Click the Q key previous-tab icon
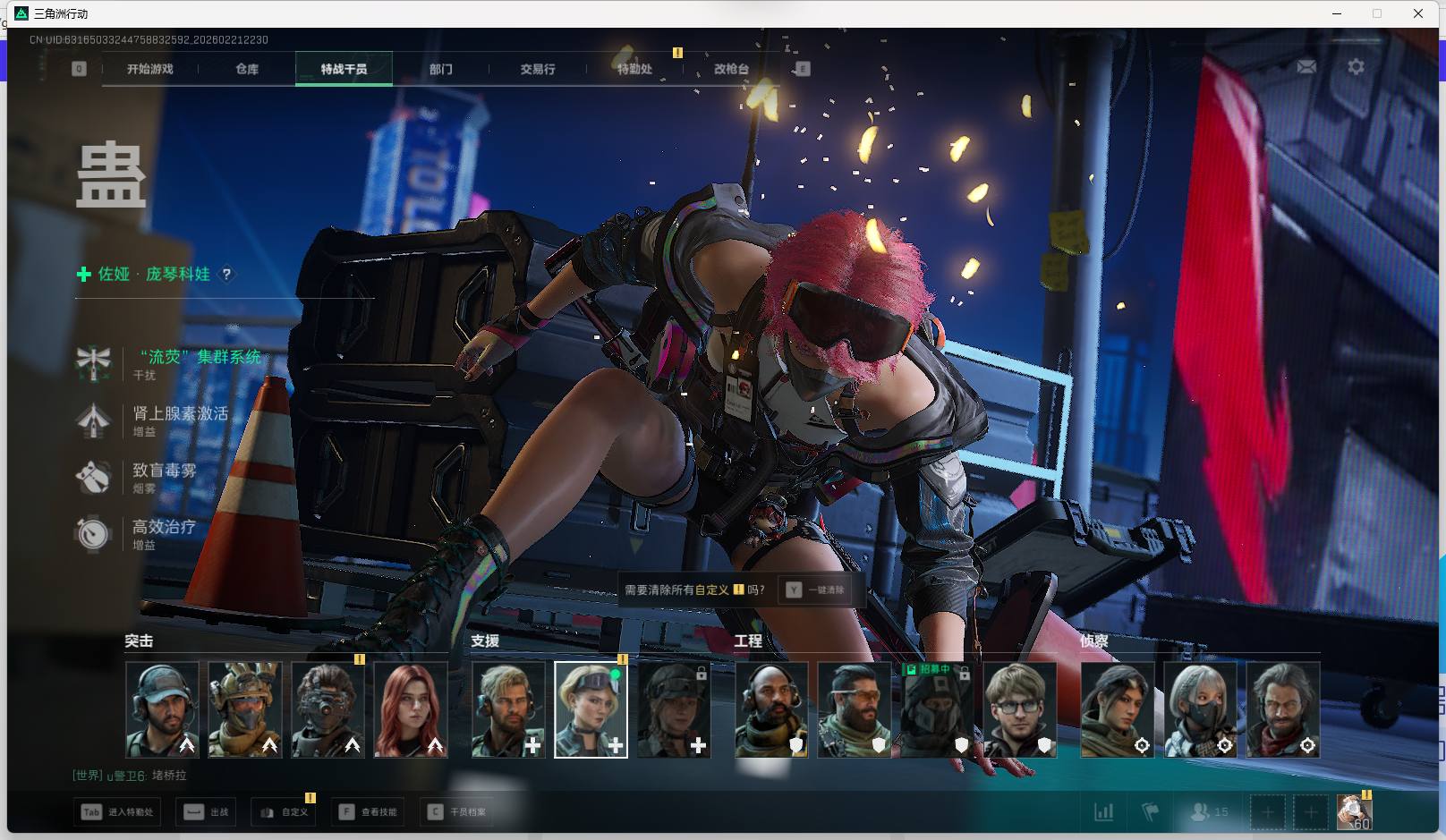 click(79, 69)
